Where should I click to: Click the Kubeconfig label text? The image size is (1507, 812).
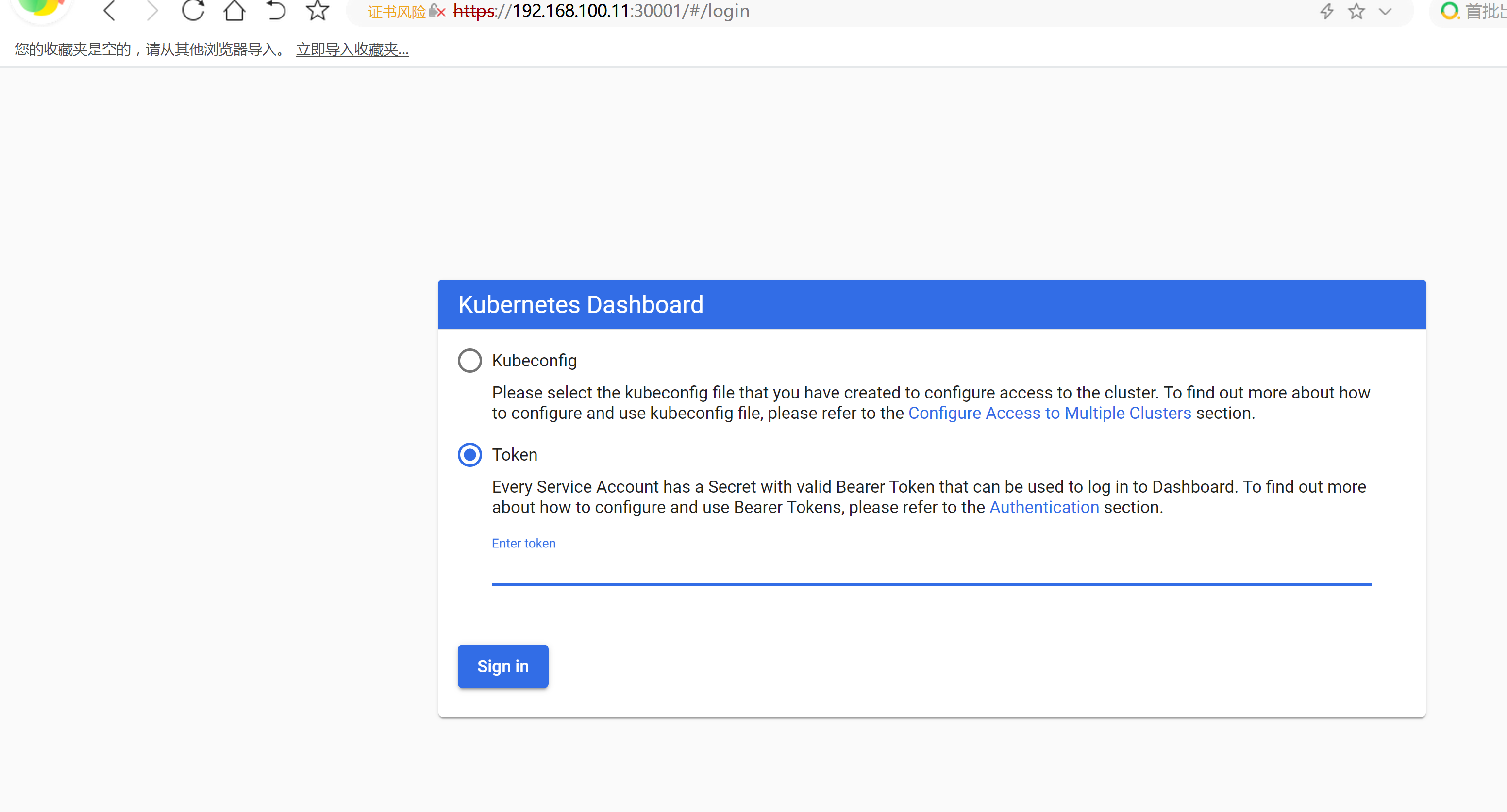[x=534, y=361]
